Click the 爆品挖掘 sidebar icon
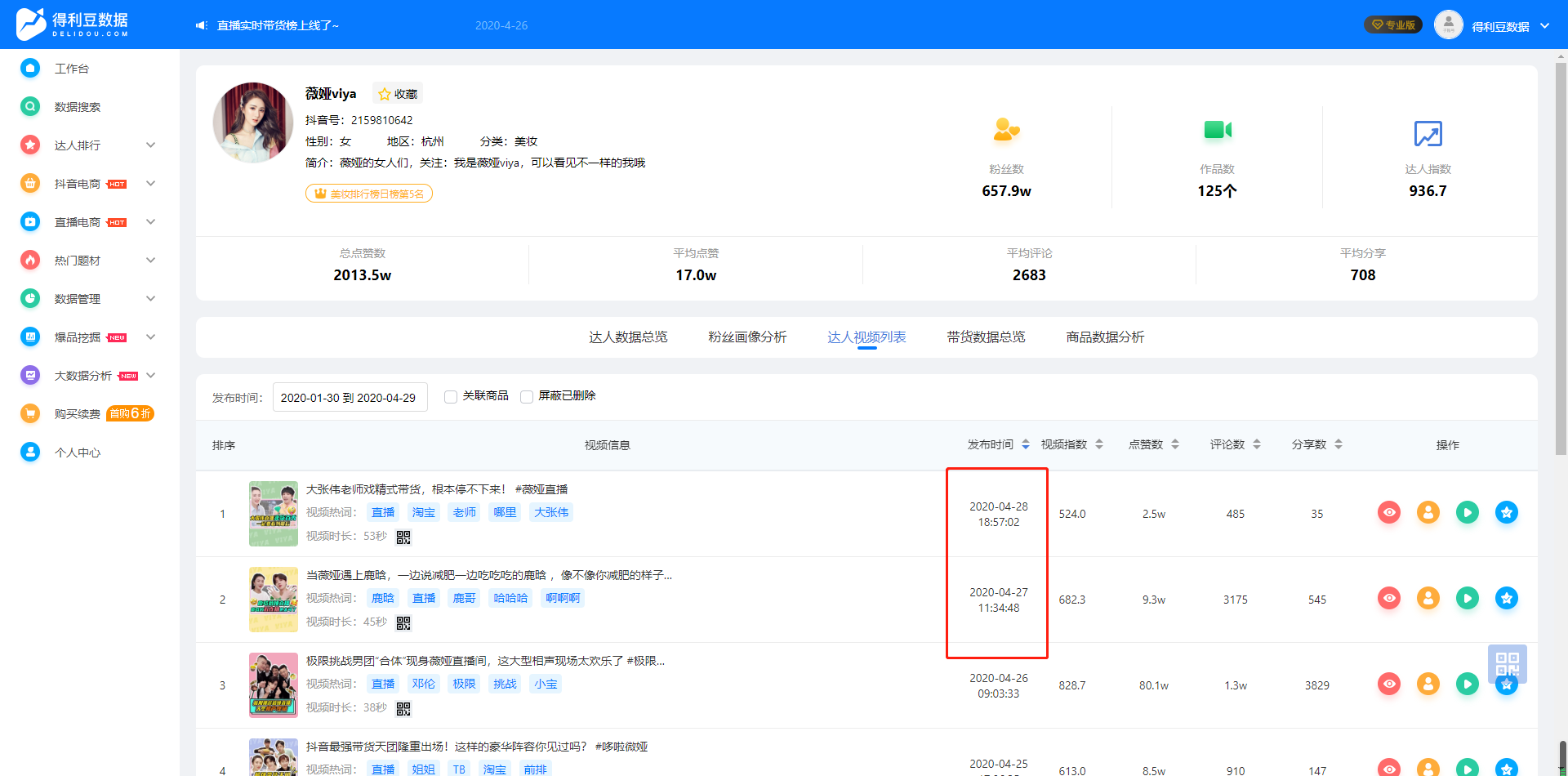 (x=30, y=337)
